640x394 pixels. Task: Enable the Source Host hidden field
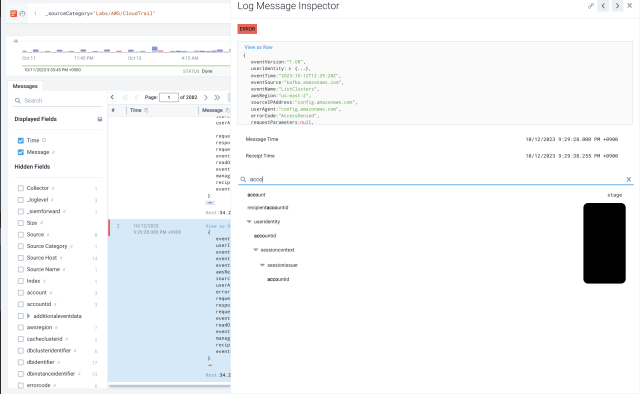coord(21,258)
